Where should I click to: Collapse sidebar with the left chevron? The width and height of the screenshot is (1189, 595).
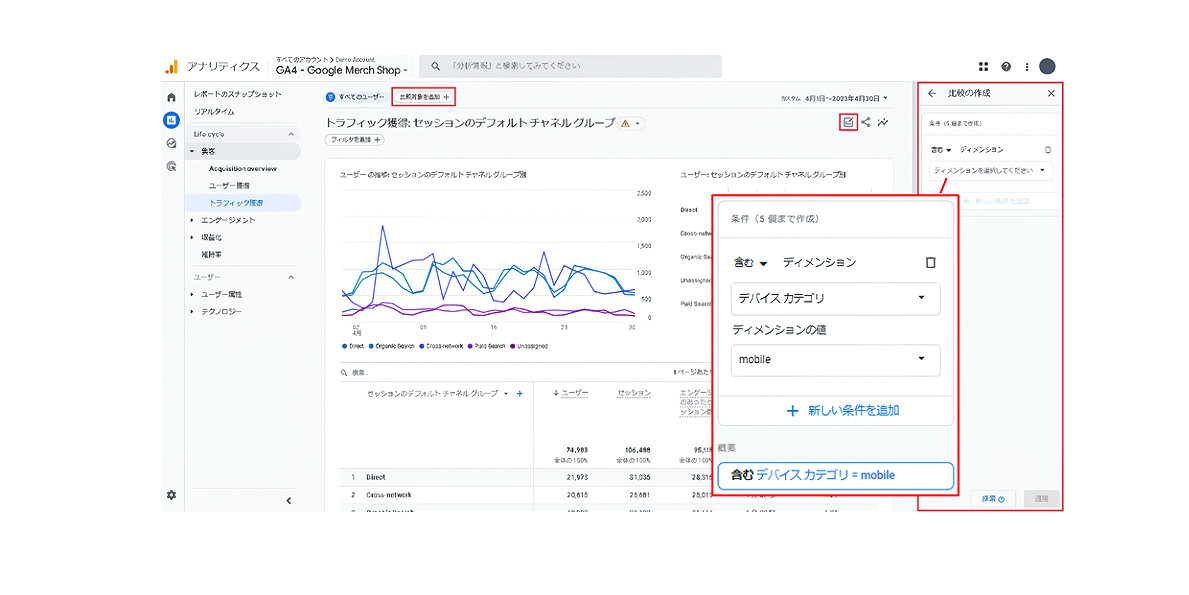(x=289, y=500)
